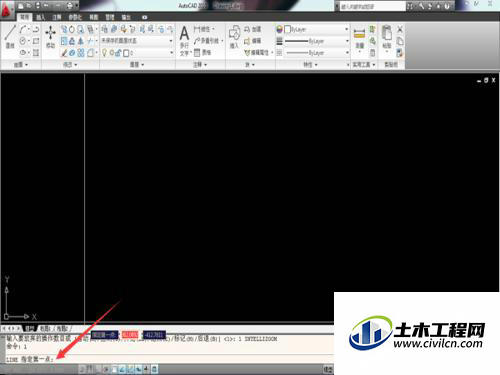Open the object color ByLayer dropdown
The width and height of the screenshot is (500, 375).
[x=316, y=29]
